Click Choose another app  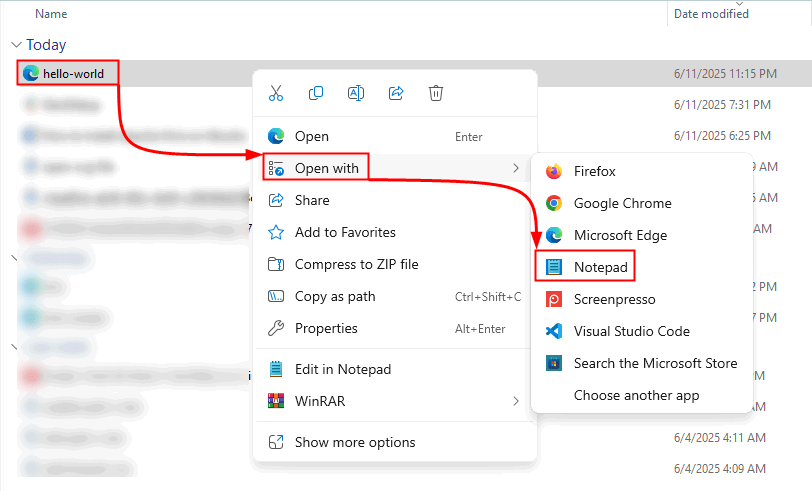[x=636, y=395]
